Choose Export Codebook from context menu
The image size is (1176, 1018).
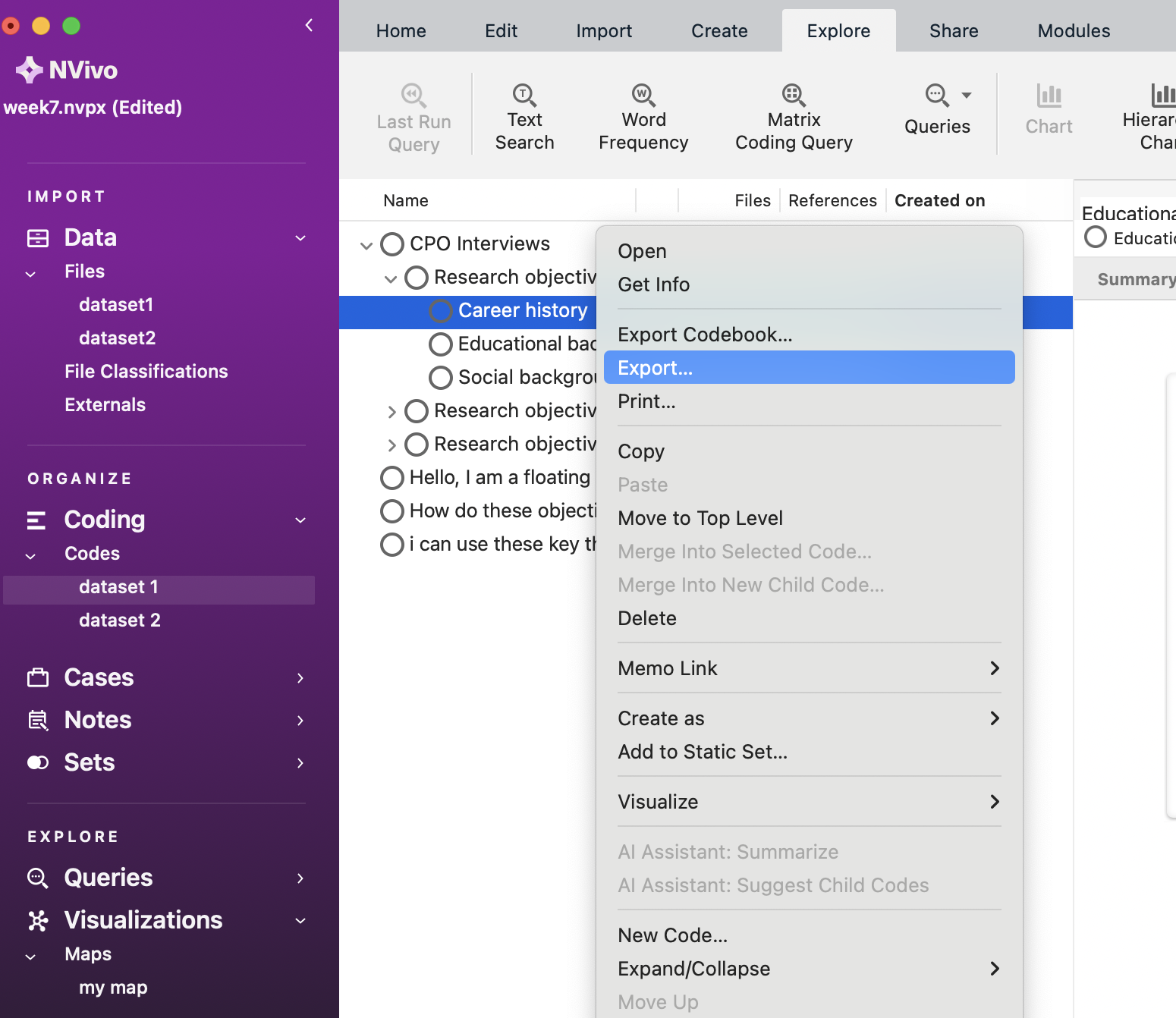[x=705, y=335]
